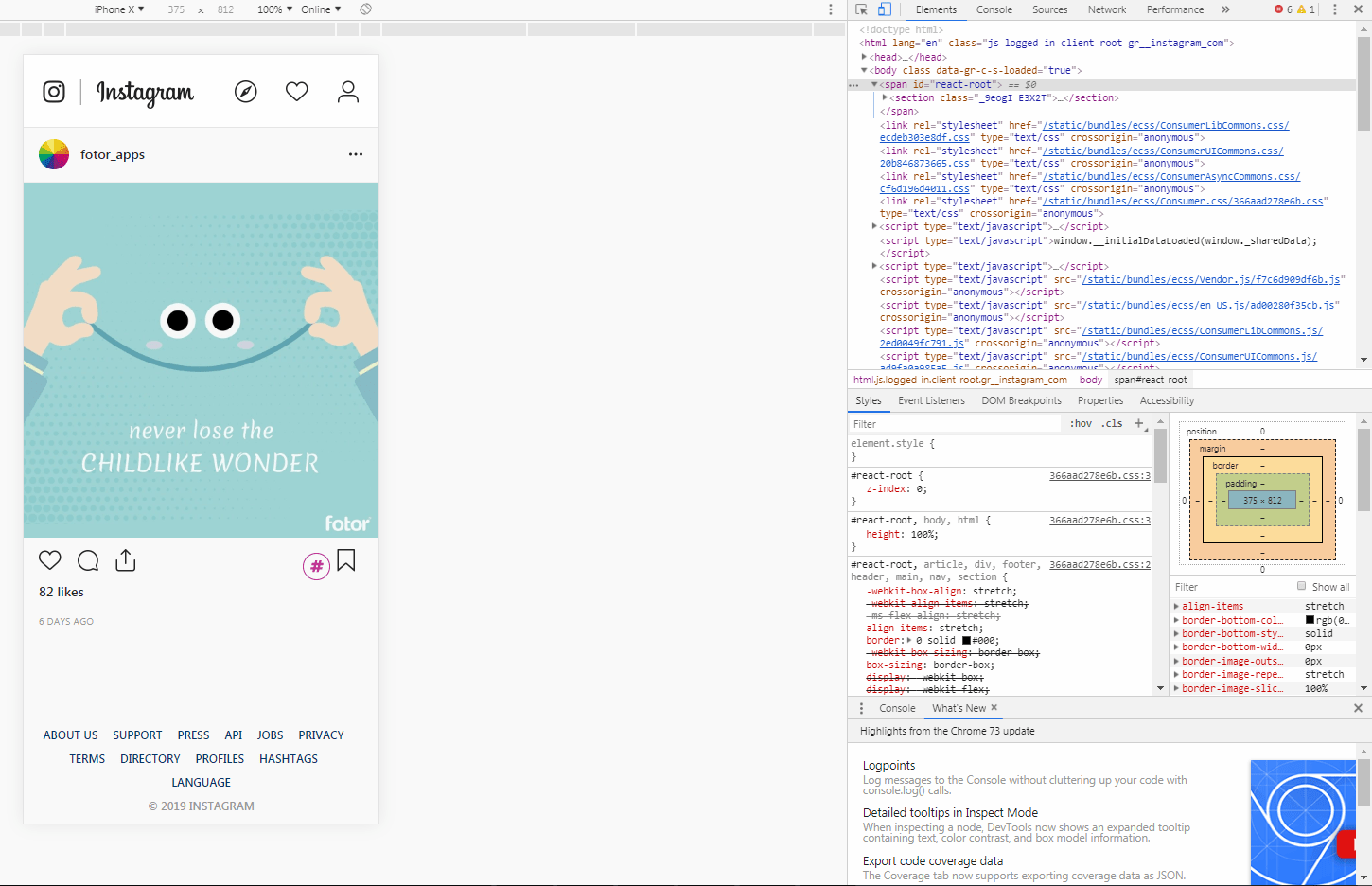
Task: Click the black #000 border color swatch
Action: tap(966, 640)
